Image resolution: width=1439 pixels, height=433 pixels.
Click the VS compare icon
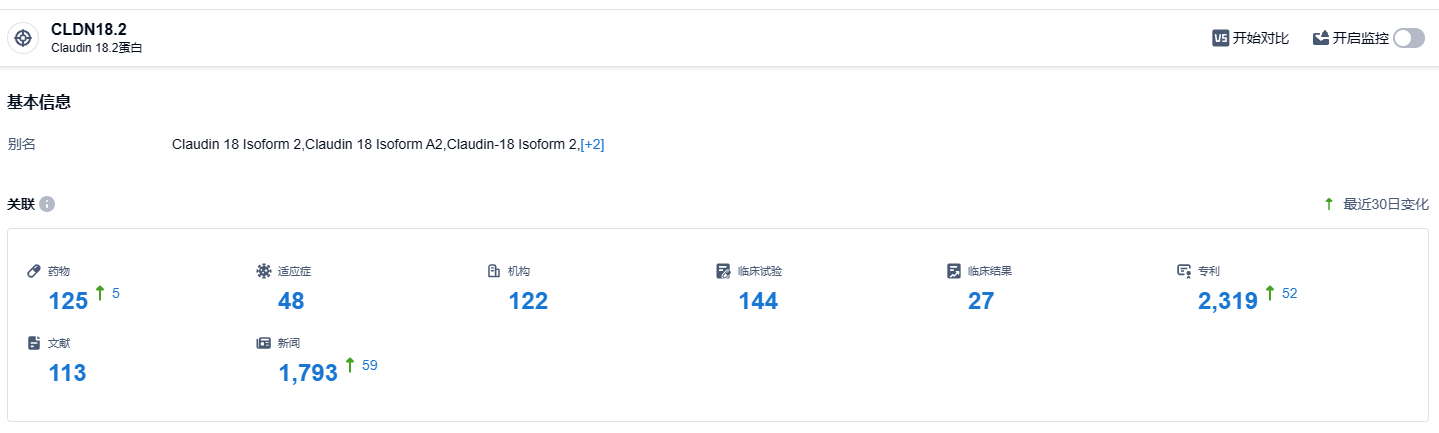1220,38
